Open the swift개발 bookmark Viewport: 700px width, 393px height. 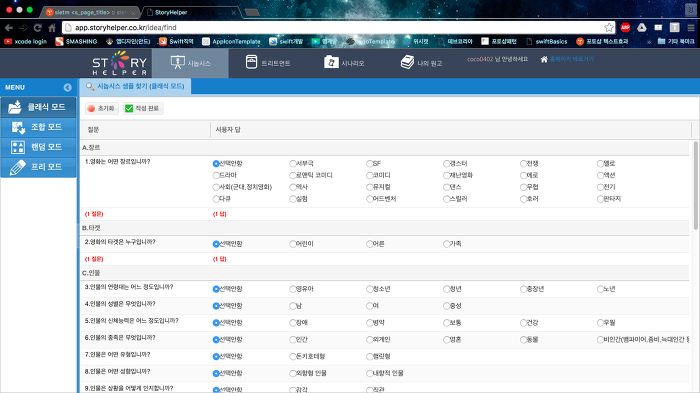(x=286, y=42)
